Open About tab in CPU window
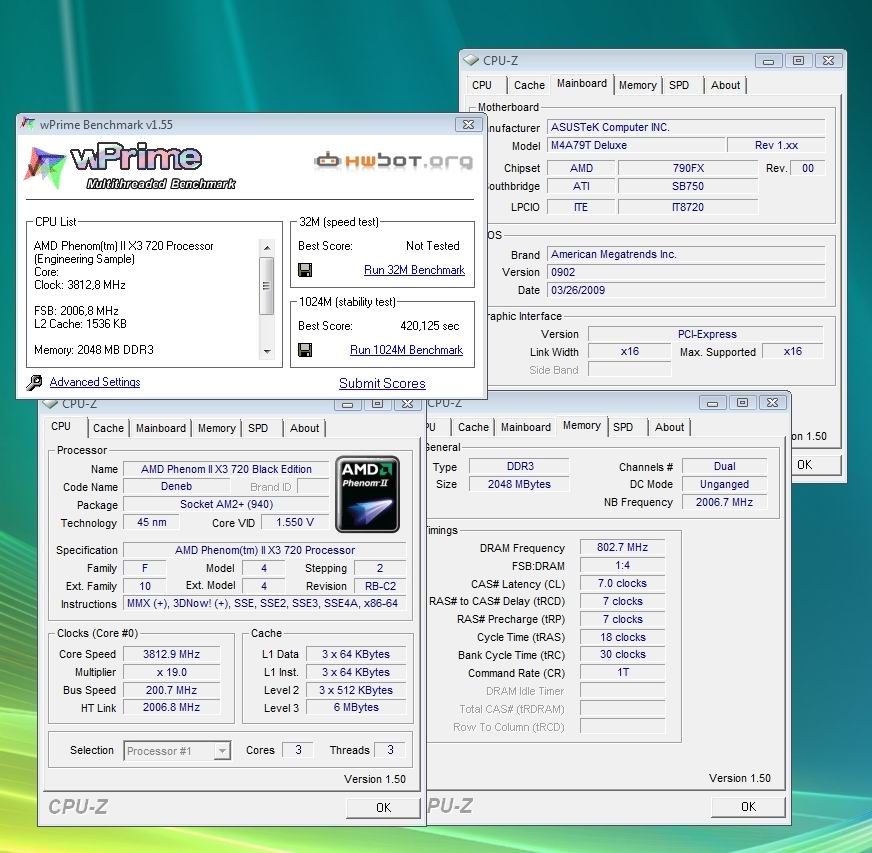 tap(305, 428)
